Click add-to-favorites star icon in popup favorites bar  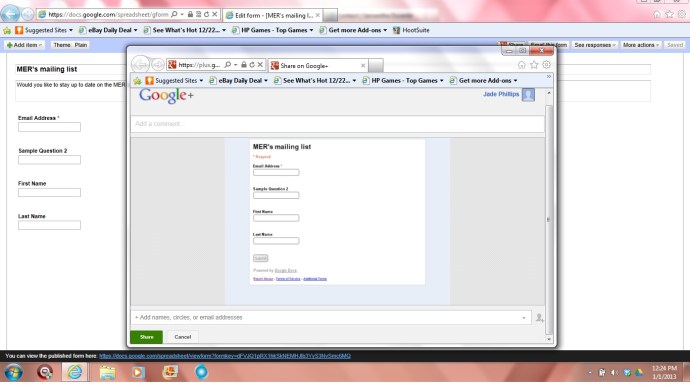coord(137,81)
